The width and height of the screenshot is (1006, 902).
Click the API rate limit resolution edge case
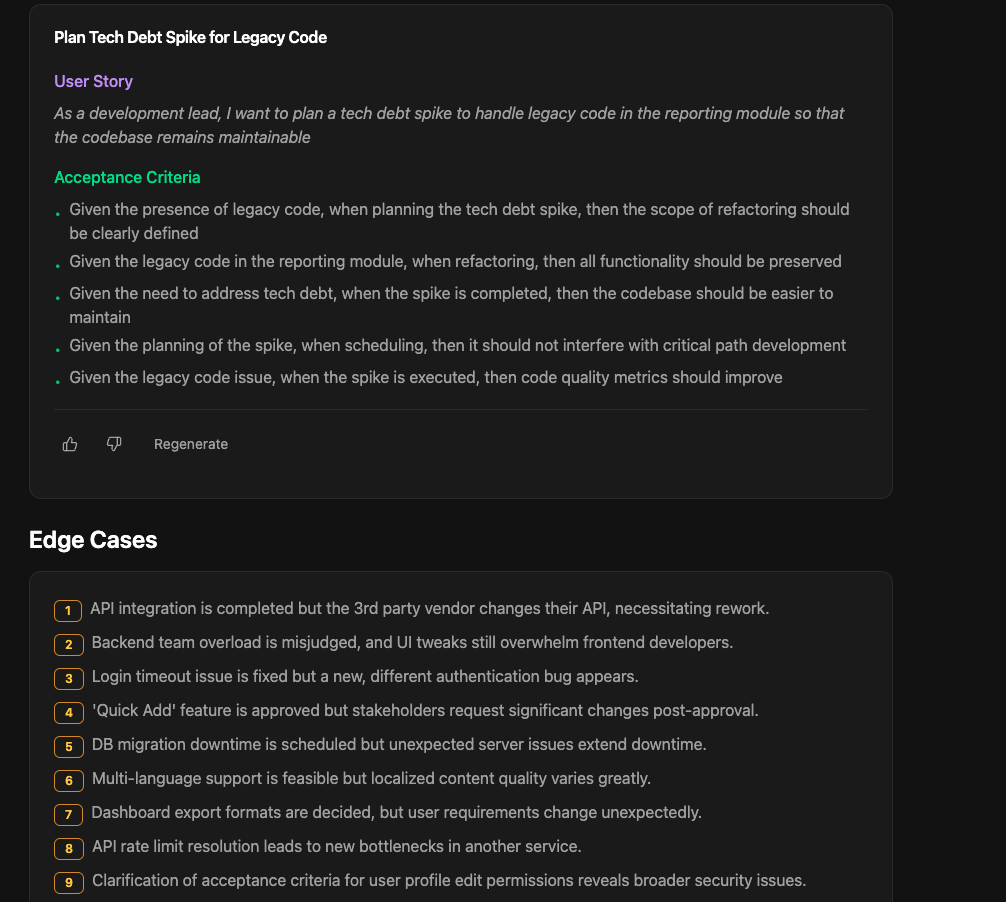336,847
